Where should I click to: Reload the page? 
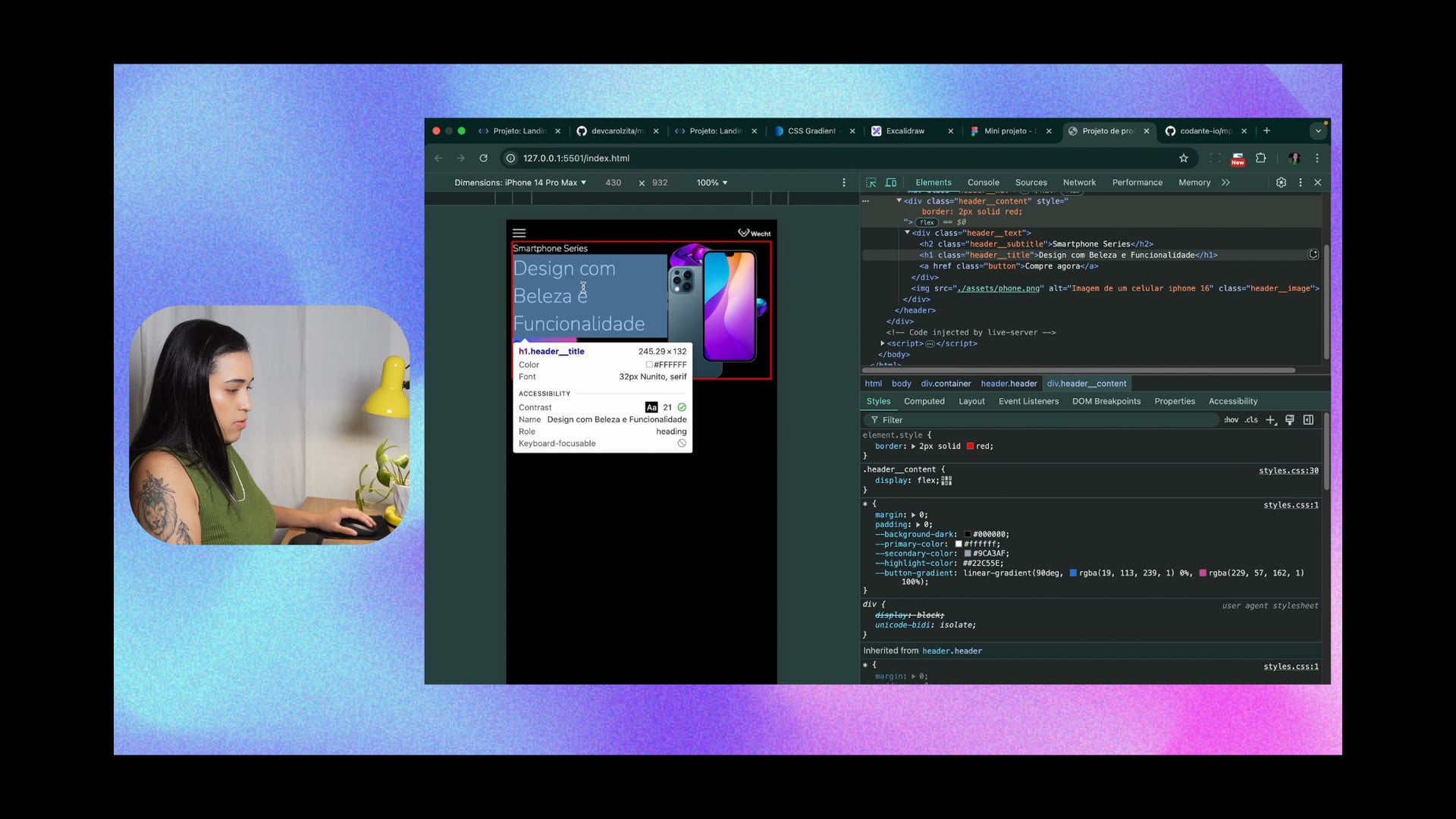click(483, 158)
